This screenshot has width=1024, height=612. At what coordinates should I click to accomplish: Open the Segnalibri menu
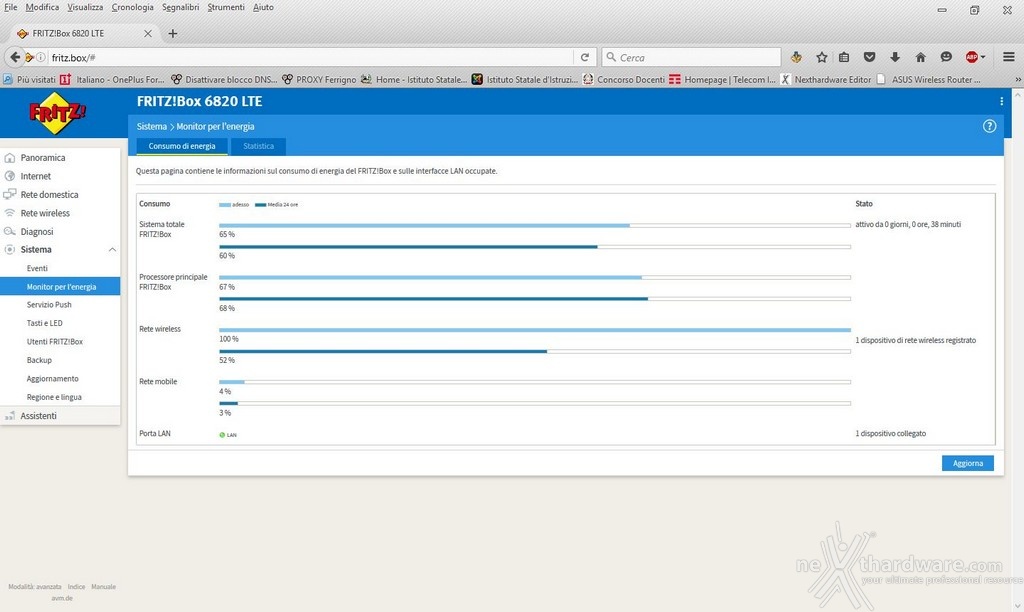180,7
